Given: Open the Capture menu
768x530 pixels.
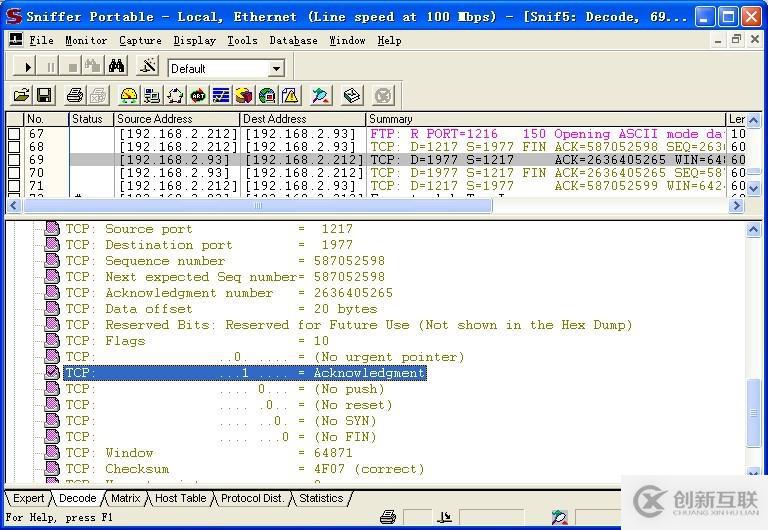Looking at the screenshot, I should pyautogui.click(x=140, y=40).
